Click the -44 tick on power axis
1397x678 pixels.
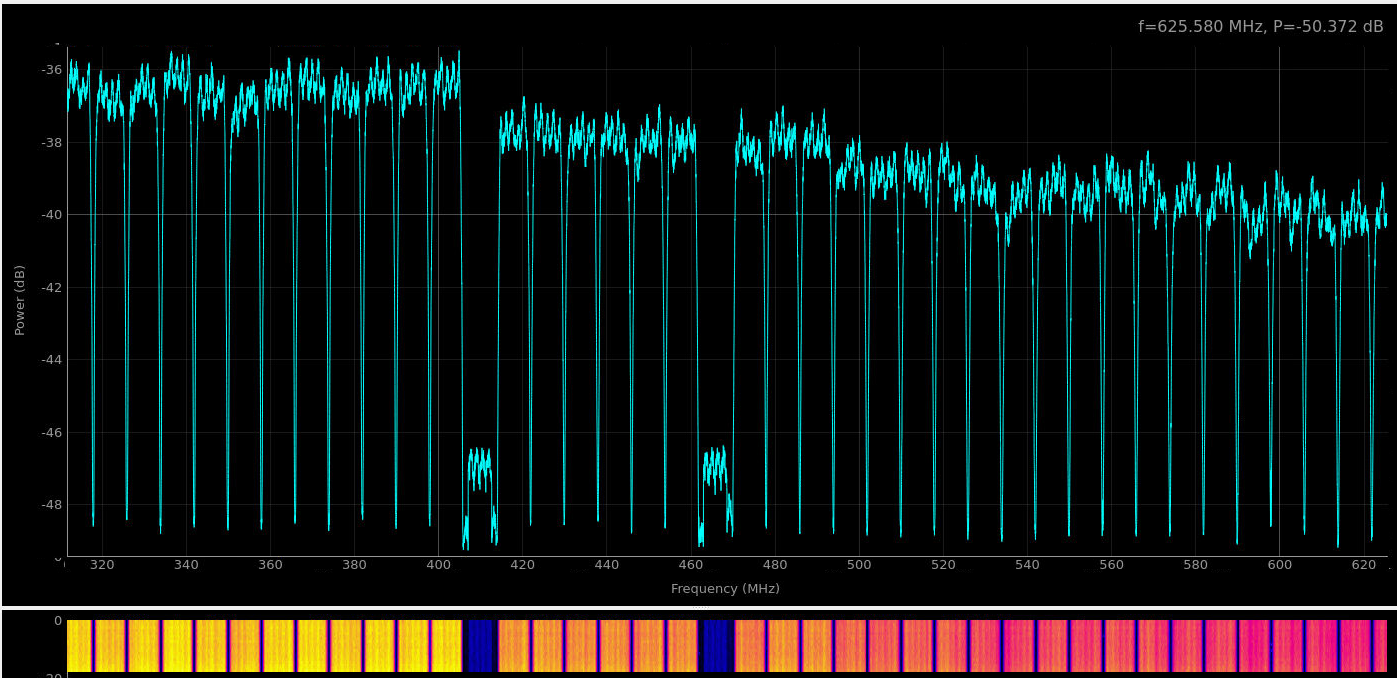pyautogui.click(x=51, y=360)
